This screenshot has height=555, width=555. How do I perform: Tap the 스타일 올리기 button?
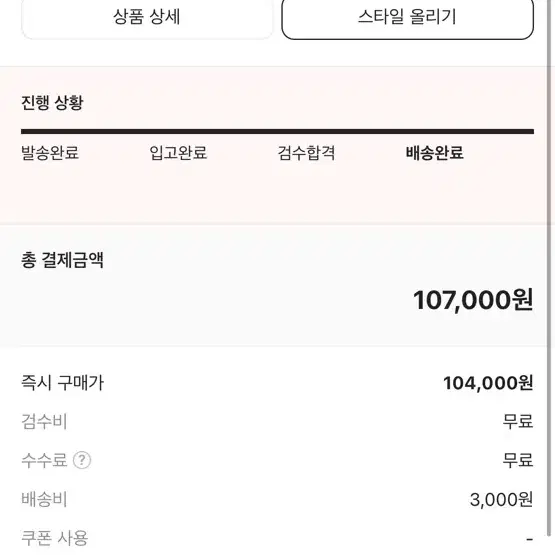407,17
